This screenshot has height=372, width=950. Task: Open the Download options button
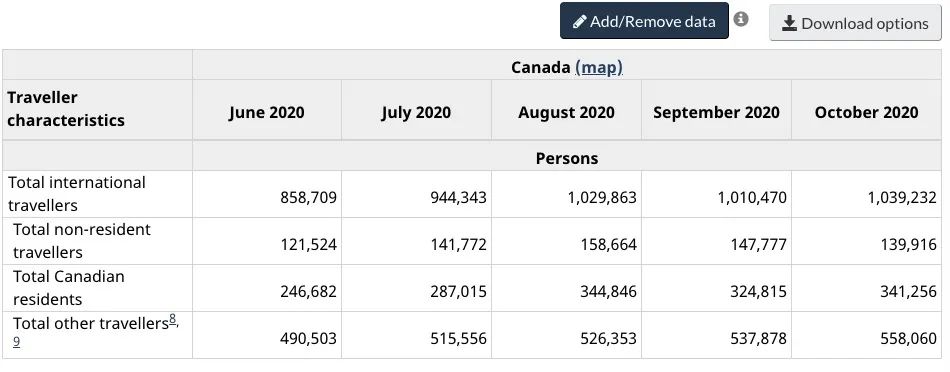coord(855,23)
